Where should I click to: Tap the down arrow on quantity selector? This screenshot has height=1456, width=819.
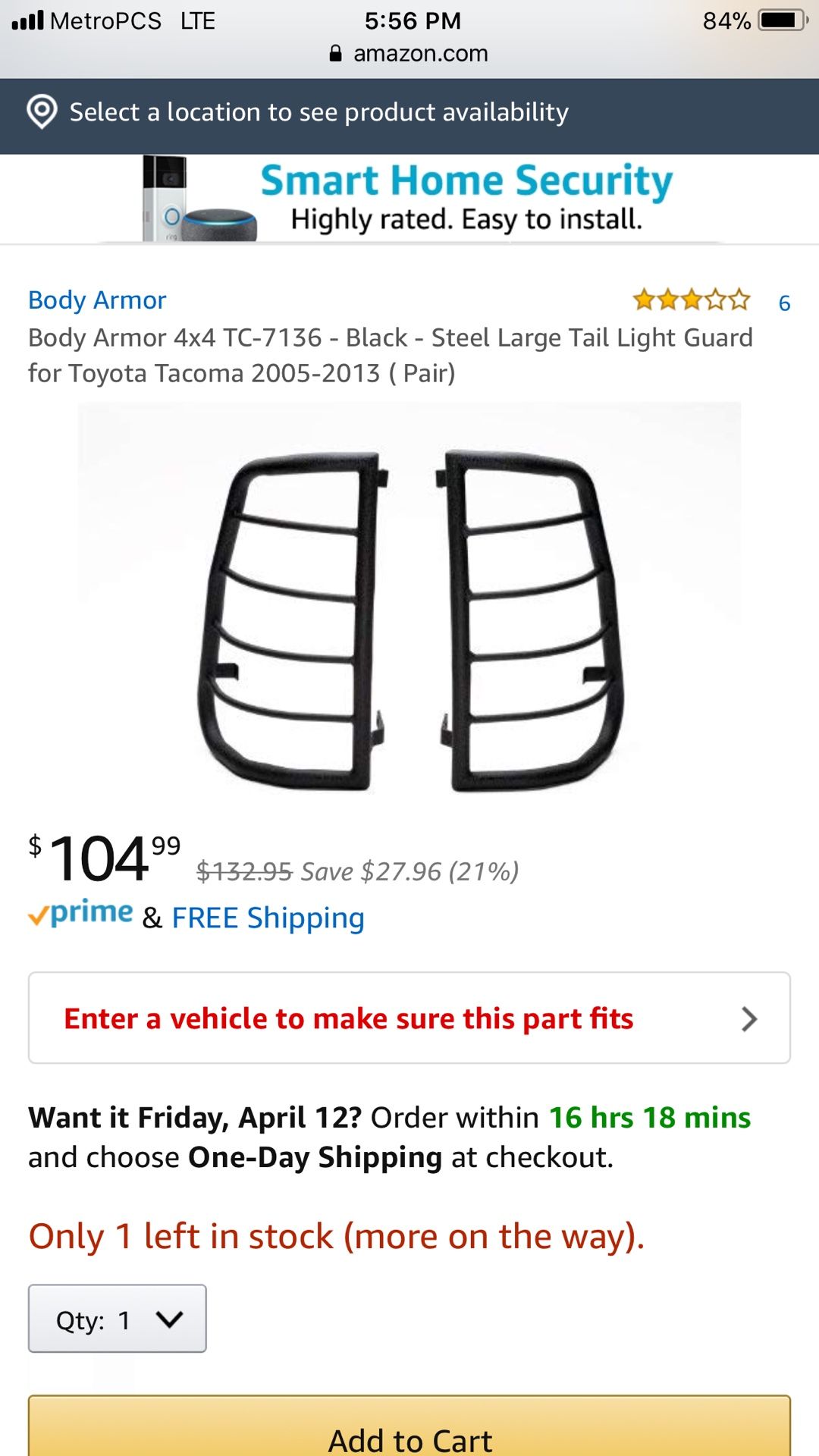coord(169,1319)
